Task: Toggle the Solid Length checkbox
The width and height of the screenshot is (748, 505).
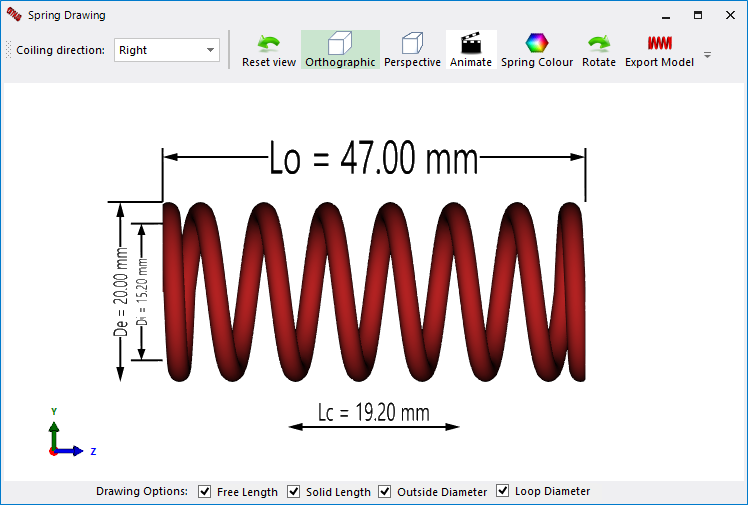Action: point(293,492)
